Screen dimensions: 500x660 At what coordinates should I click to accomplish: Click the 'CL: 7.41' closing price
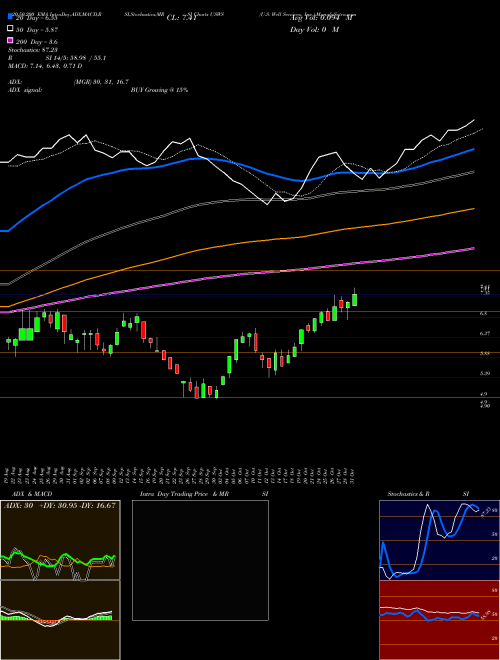(x=181, y=18)
